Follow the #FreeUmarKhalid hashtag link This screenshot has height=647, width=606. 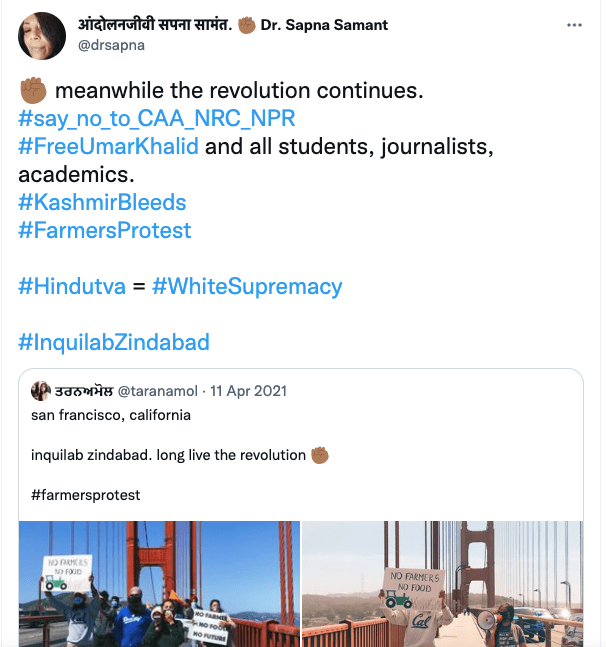[109, 148]
